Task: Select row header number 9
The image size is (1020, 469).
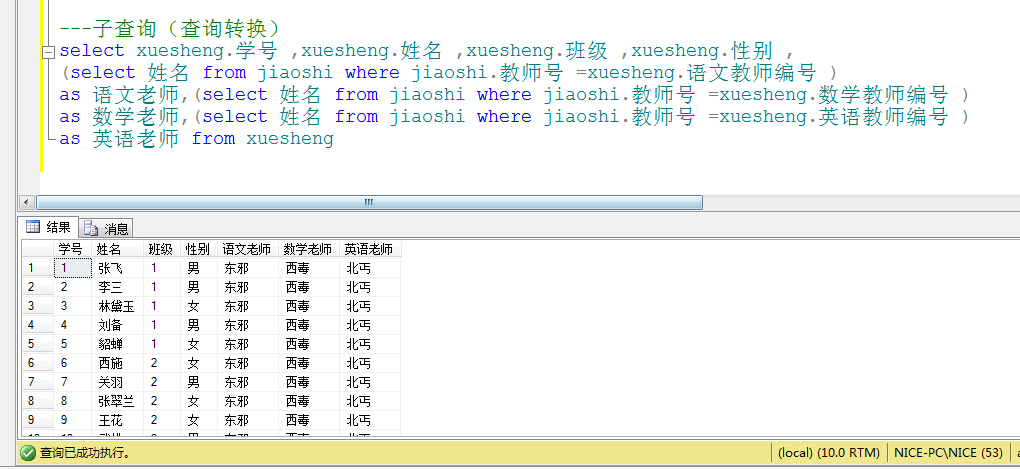Action: pos(38,420)
